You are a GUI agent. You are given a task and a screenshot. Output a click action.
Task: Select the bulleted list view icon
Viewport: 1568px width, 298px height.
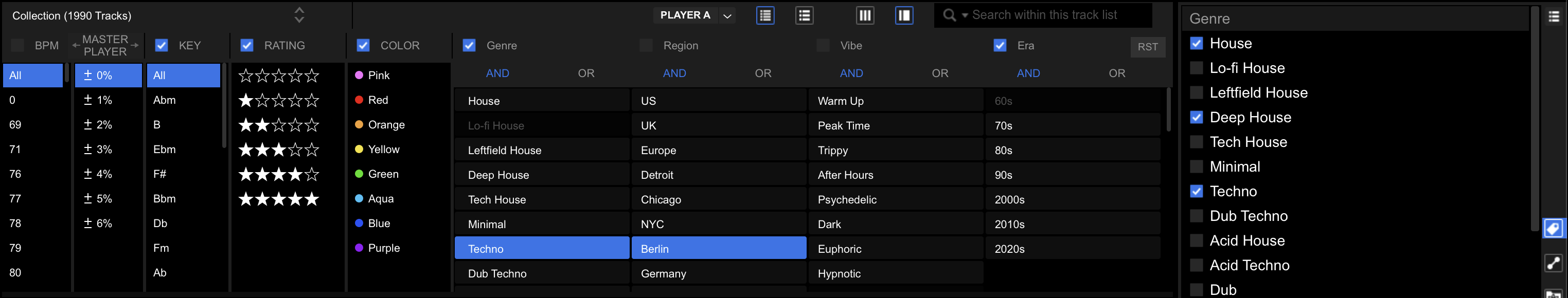(x=804, y=15)
